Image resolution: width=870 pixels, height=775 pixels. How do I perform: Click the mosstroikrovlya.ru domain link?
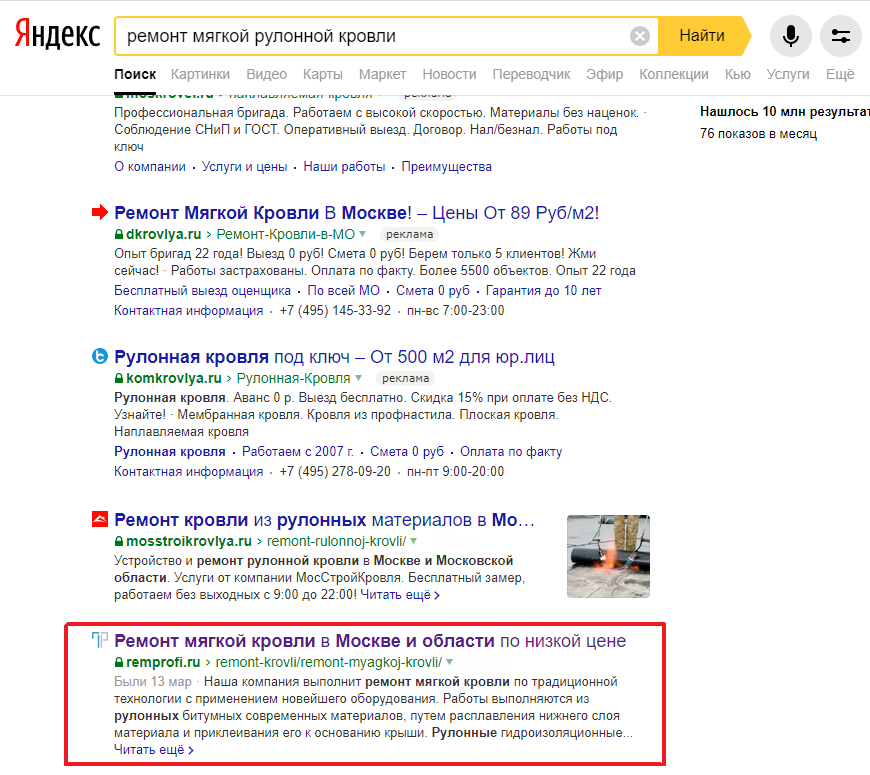click(189, 541)
